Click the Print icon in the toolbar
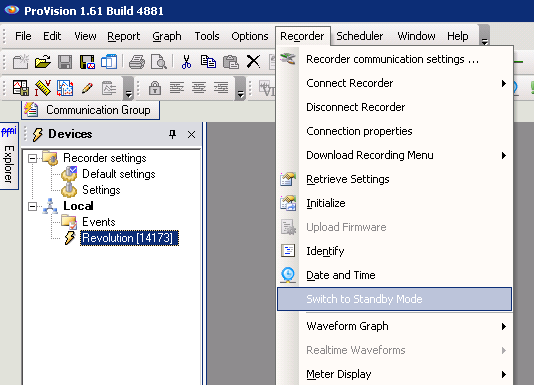Image resolution: width=534 pixels, height=385 pixels. point(137,62)
